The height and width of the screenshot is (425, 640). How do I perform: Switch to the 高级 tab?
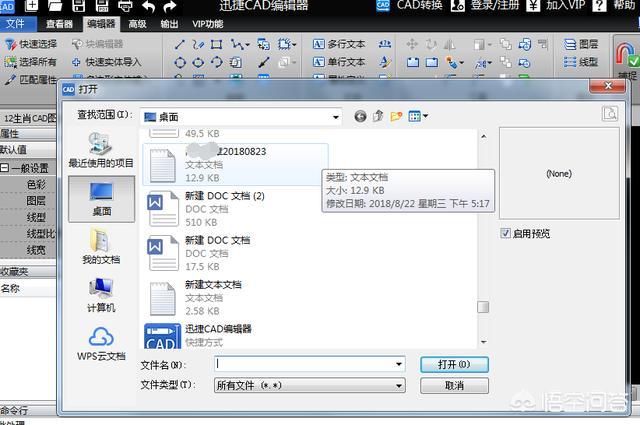[138, 24]
